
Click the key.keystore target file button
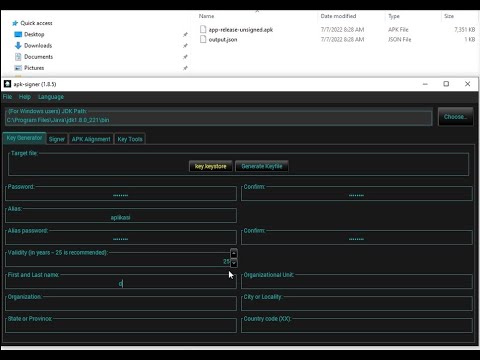[211, 166]
